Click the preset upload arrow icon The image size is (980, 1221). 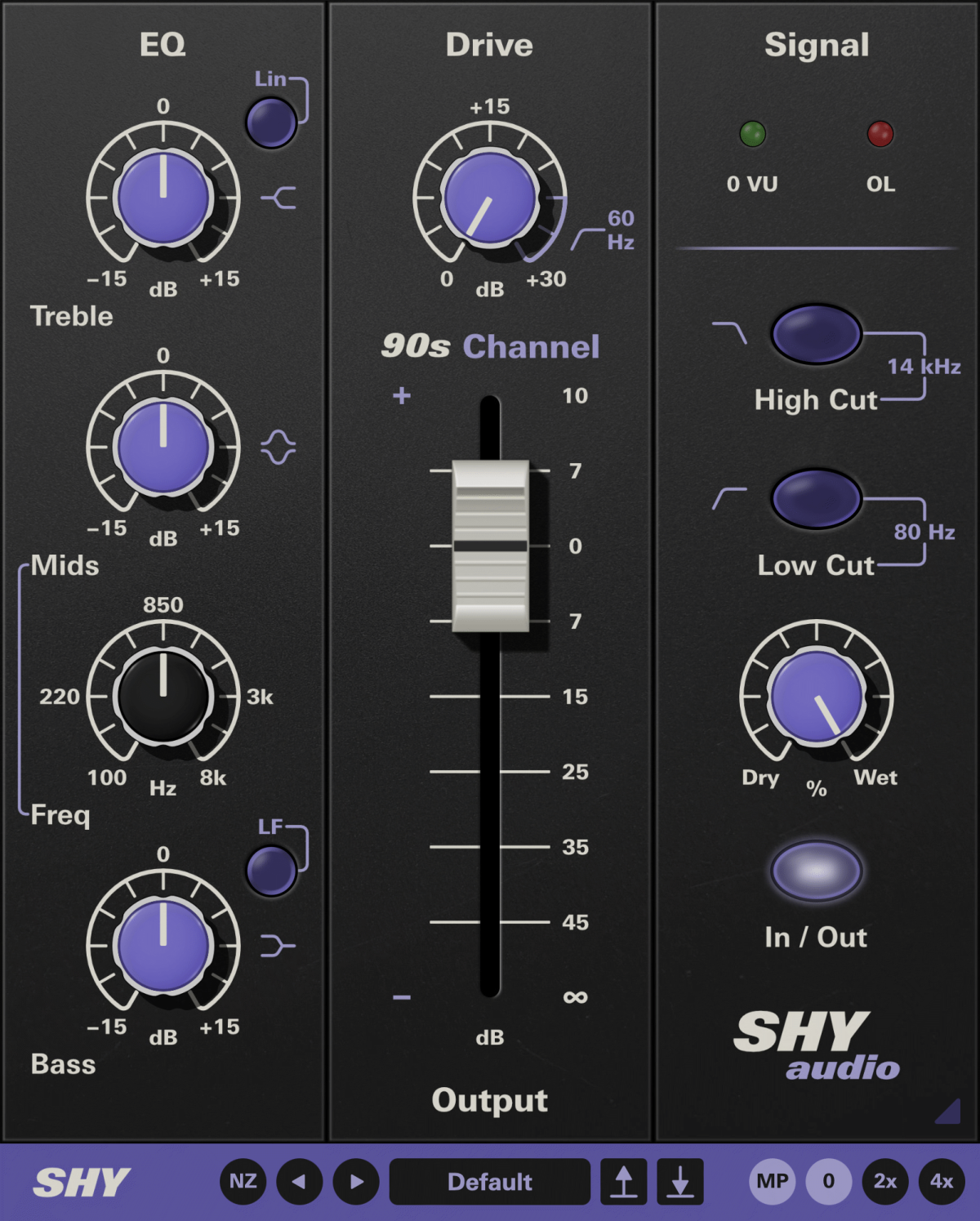coord(624,1182)
